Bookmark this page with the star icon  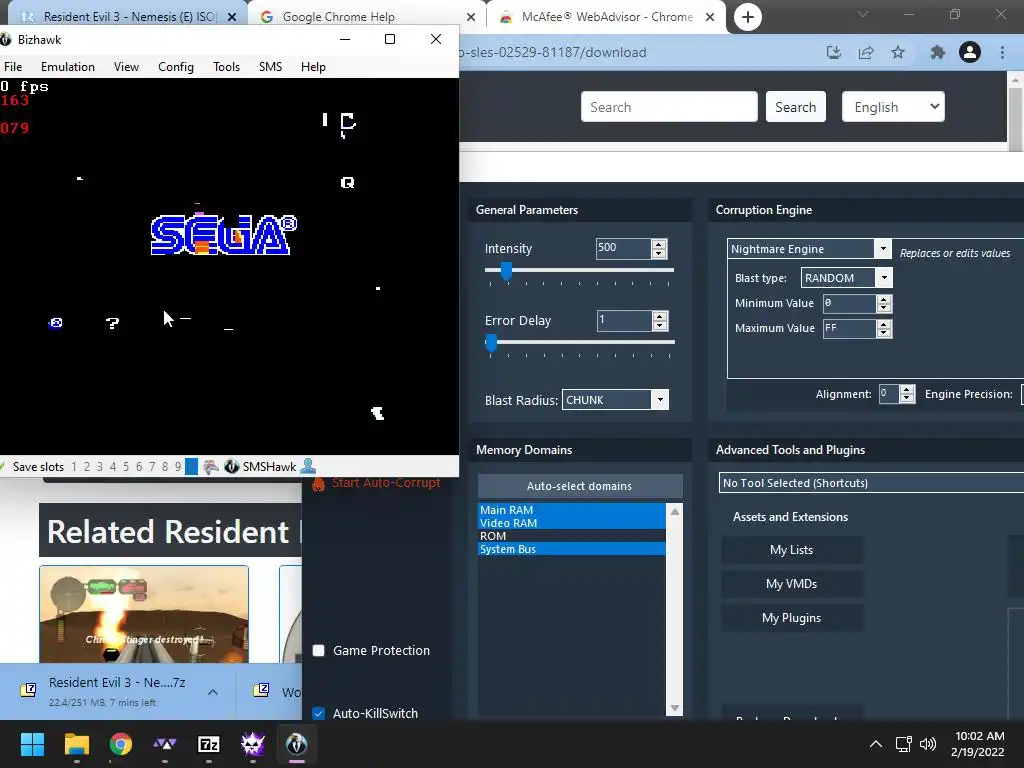(898, 52)
